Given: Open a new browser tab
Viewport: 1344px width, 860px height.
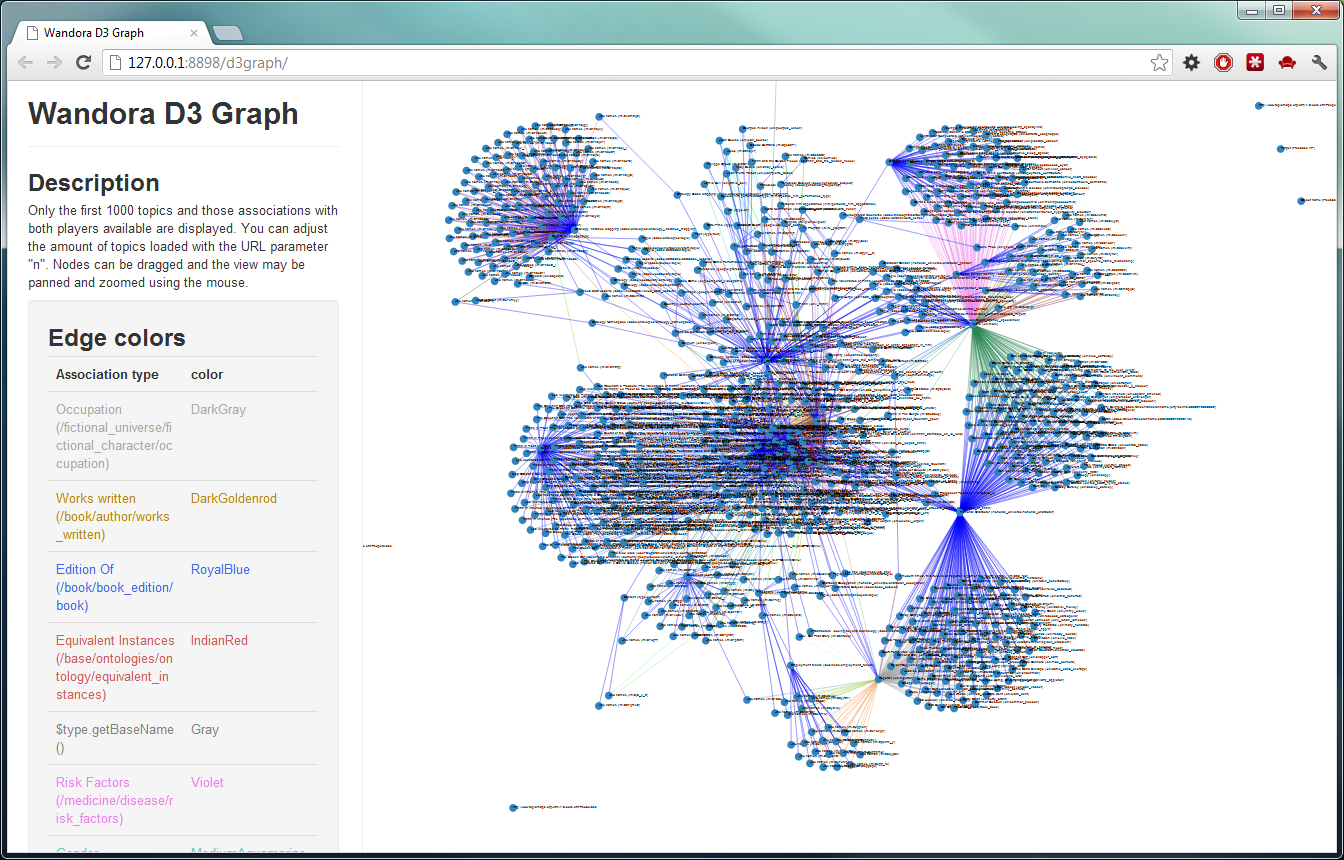Looking at the screenshot, I should click(x=227, y=33).
